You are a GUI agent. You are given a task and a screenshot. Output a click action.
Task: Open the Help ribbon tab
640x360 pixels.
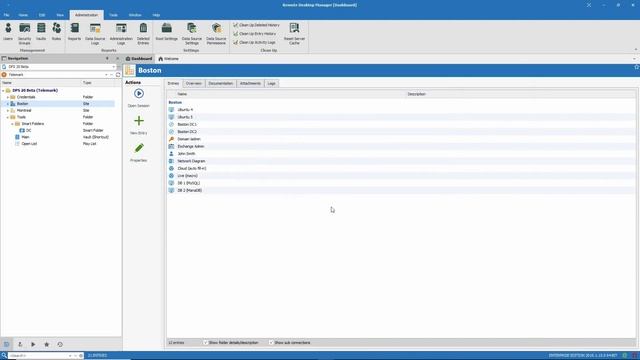(156, 15)
